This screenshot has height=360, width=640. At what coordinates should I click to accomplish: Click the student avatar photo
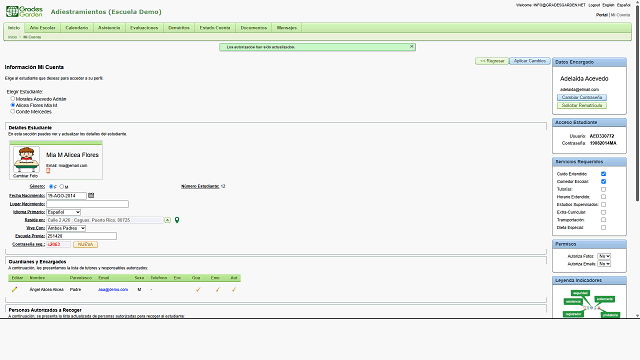(26, 160)
